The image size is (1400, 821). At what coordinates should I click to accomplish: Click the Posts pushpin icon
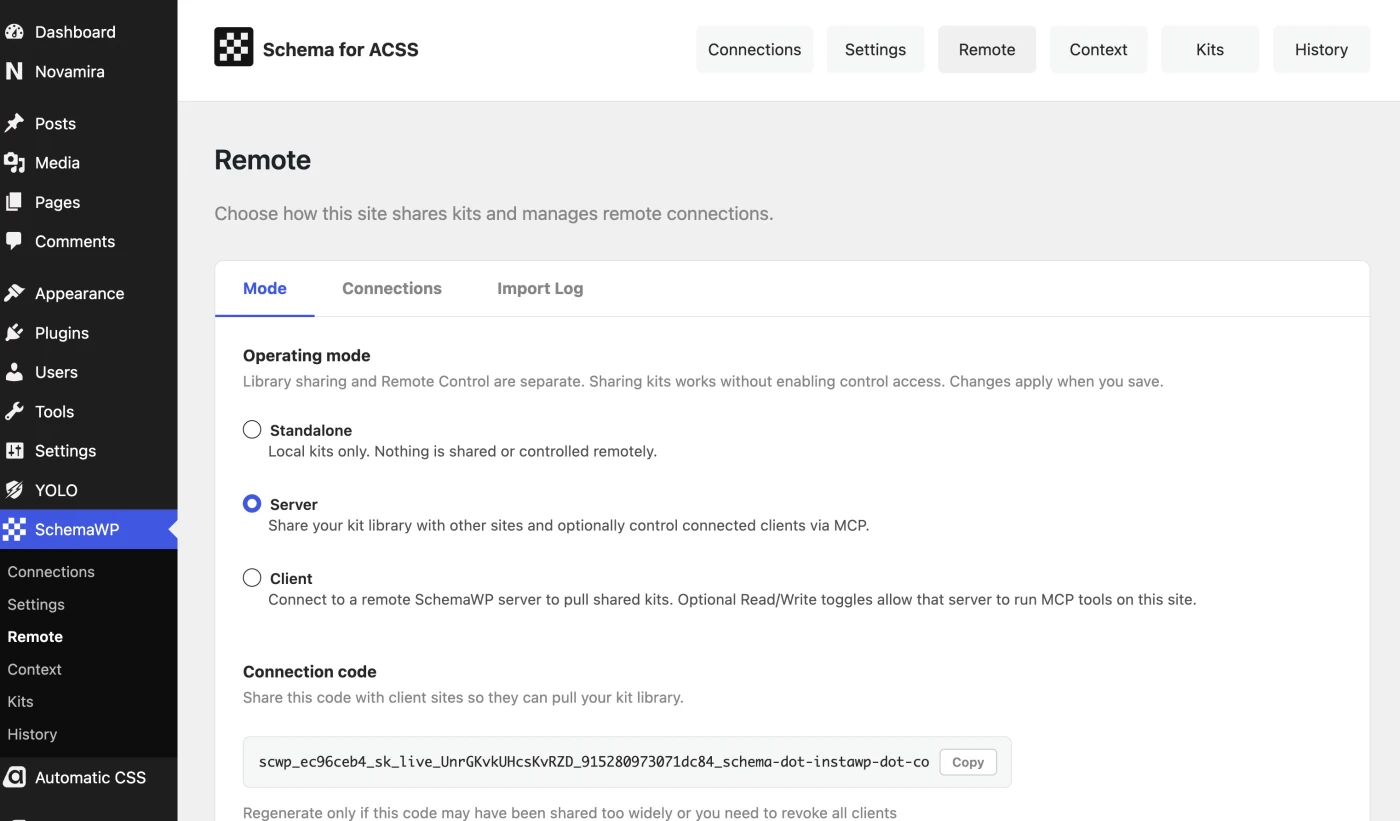pos(14,123)
